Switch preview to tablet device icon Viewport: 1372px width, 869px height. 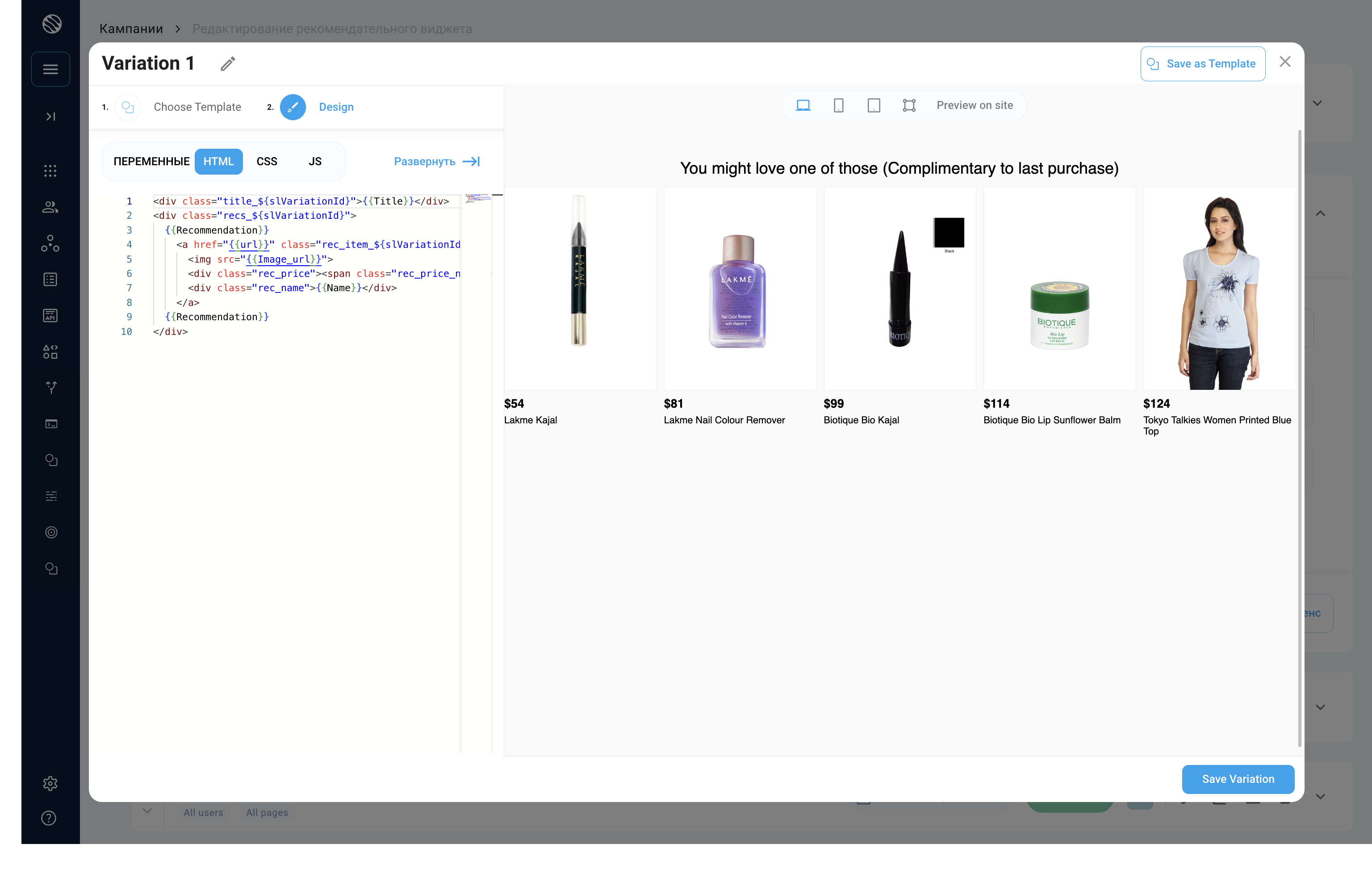click(874, 105)
